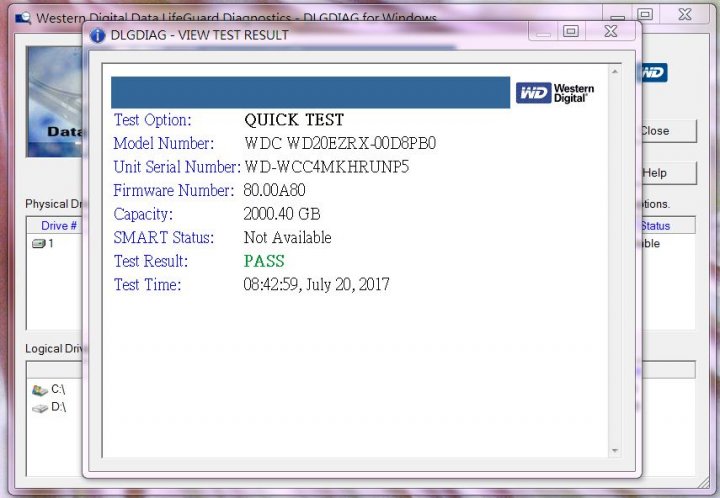Viewport: 720px width, 498px height.
Task: Maximize the View Test Result dialog
Action: tap(571, 31)
